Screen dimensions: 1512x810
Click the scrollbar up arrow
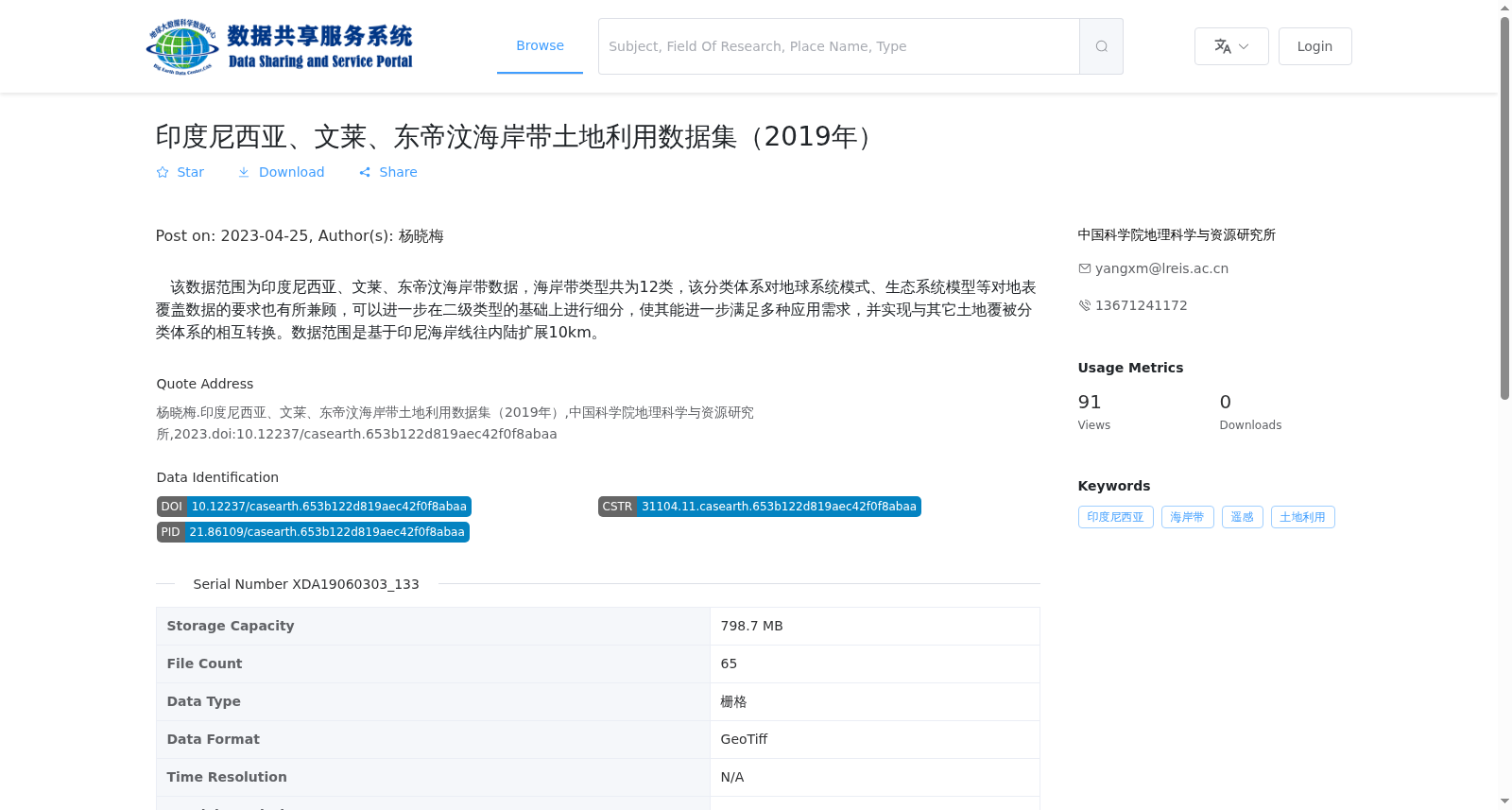[x=1504, y=8]
